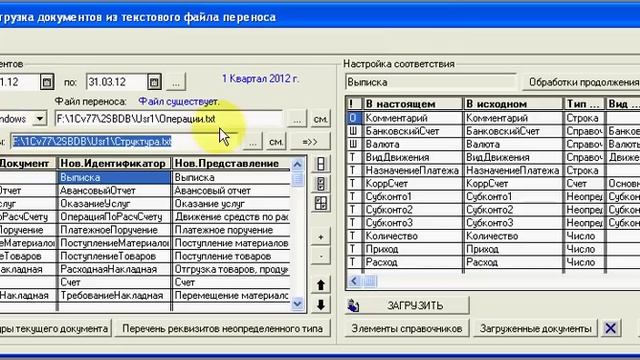Select Расход in В исходном column
Image resolution: width=640 pixels, height=360 pixels.
513,262
